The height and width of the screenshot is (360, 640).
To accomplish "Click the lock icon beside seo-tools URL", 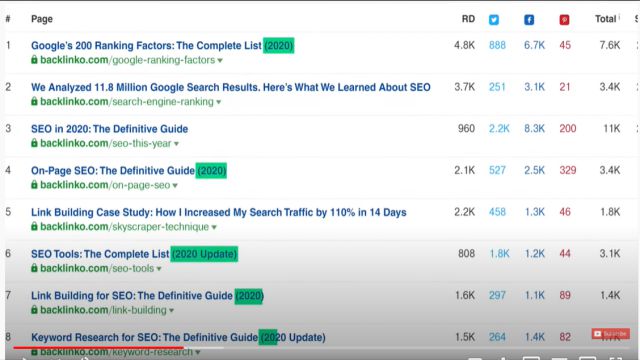I will click(34, 268).
